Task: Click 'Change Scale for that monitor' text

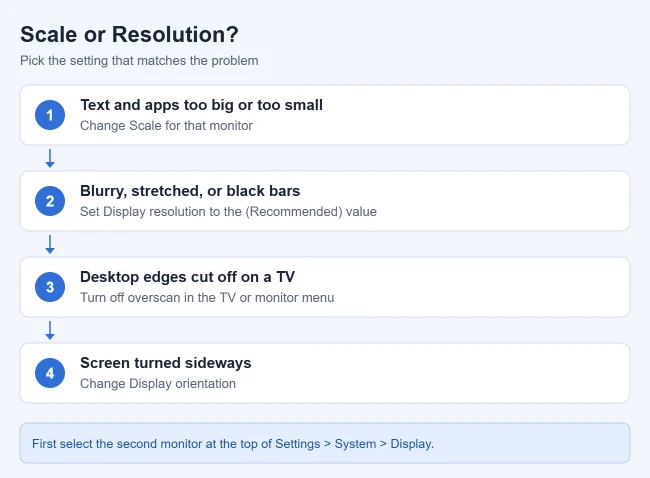Action: click(166, 126)
